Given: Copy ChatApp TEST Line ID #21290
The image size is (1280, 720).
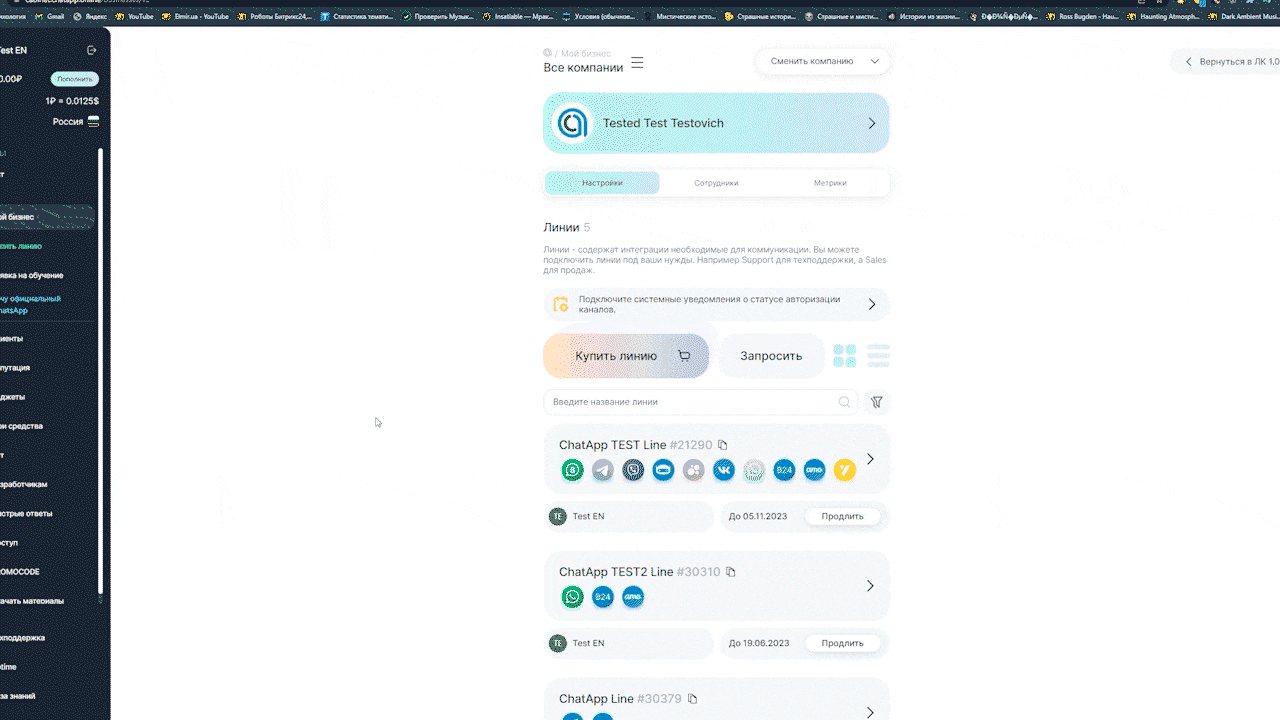Looking at the screenshot, I should pyautogui.click(x=723, y=445).
